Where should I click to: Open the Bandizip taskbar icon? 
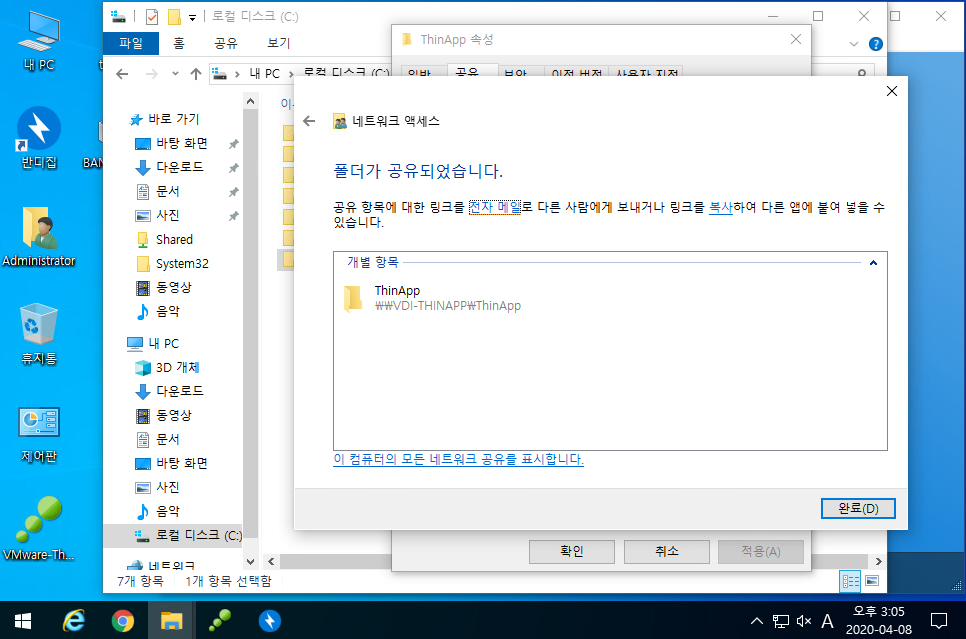pyautogui.click(x=269, y=621)
